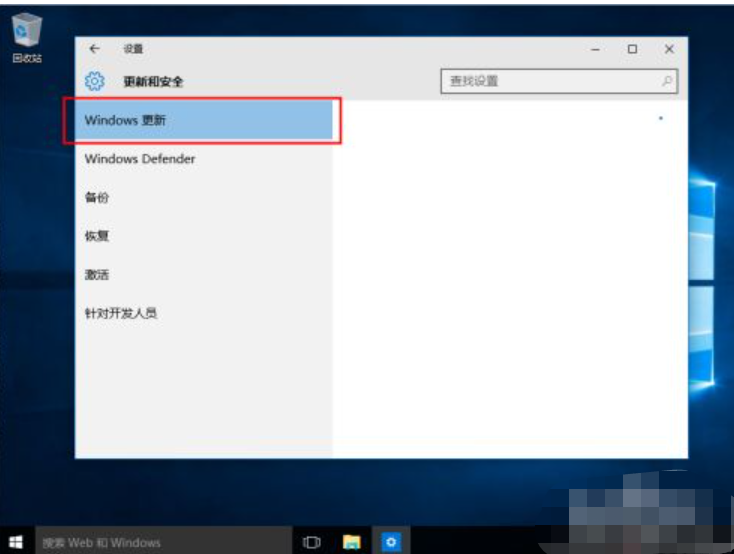Go to the 恢复 section
The height and width of the screenshot is (554, 734).
(x=97, y=236)
